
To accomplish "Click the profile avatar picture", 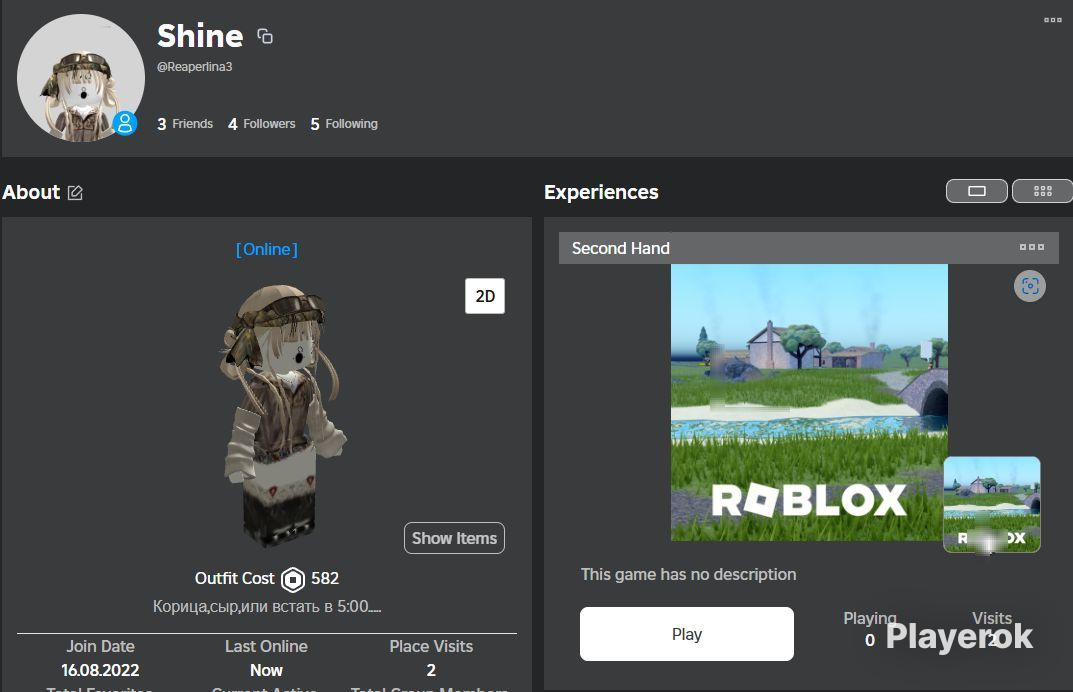I will coord(81,78).
